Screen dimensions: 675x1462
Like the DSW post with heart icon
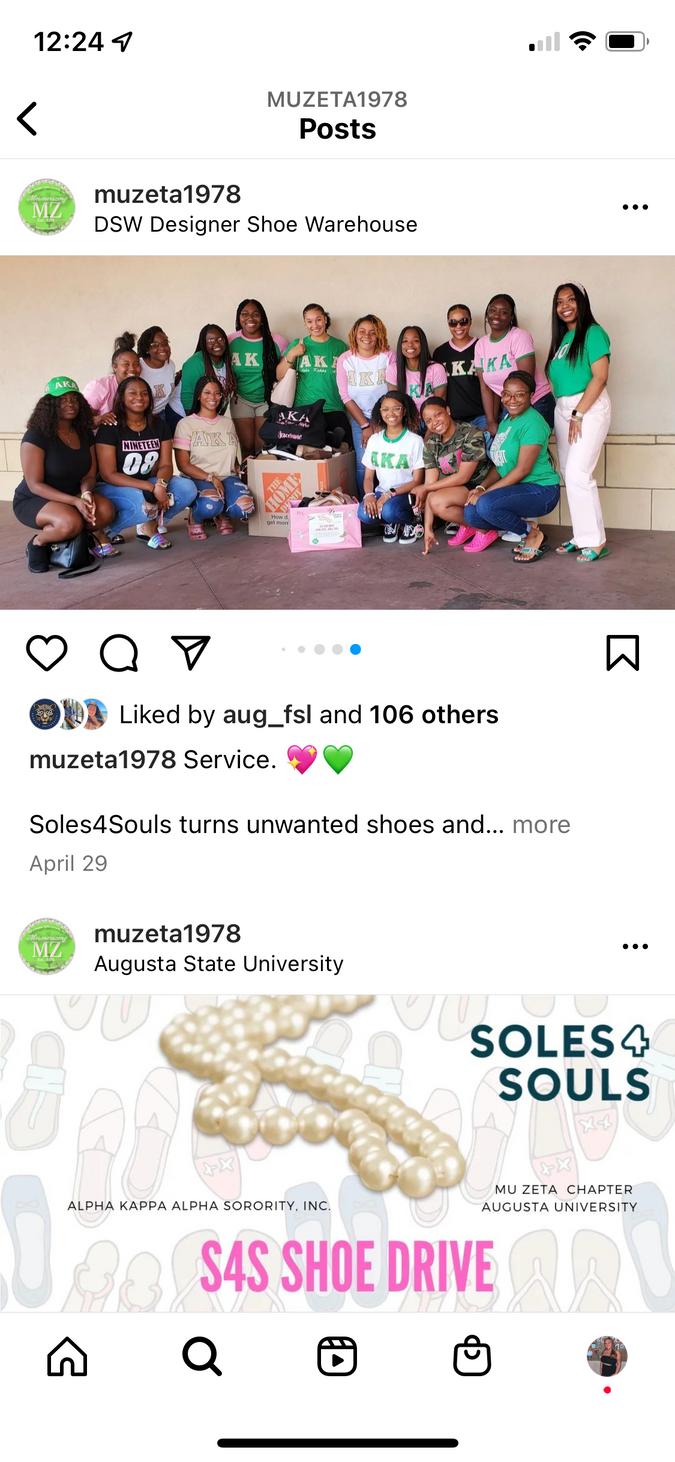point(46,653)
